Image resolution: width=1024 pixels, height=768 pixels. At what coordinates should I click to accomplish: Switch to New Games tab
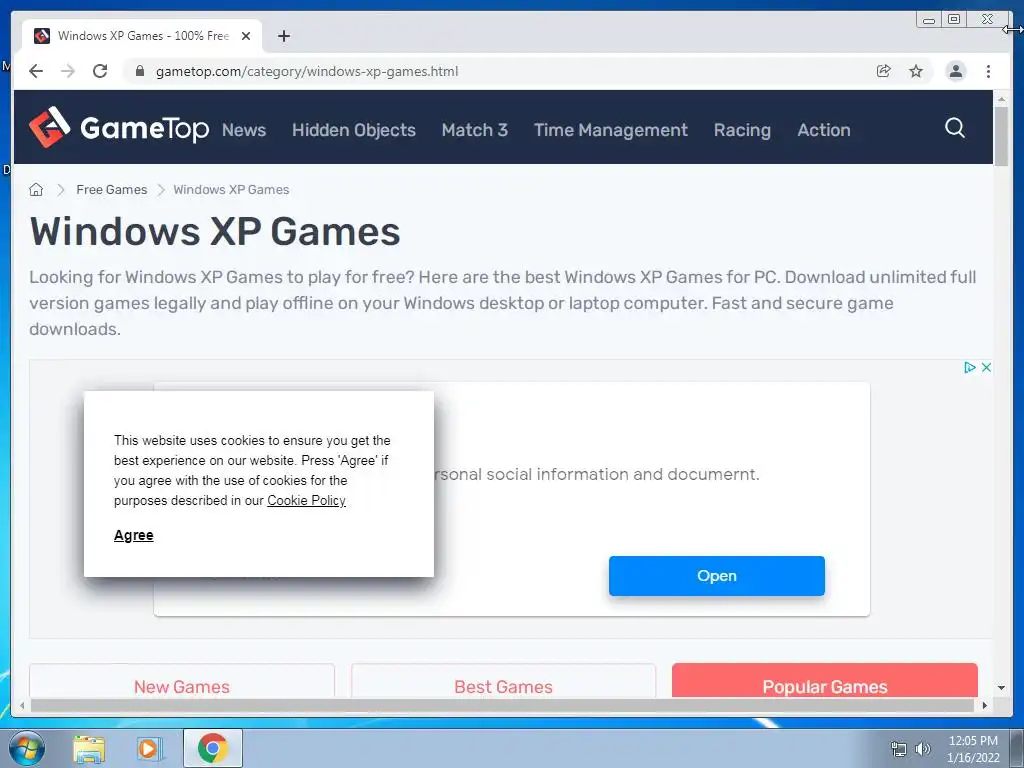pyautogui.click(x=182, y=680)
